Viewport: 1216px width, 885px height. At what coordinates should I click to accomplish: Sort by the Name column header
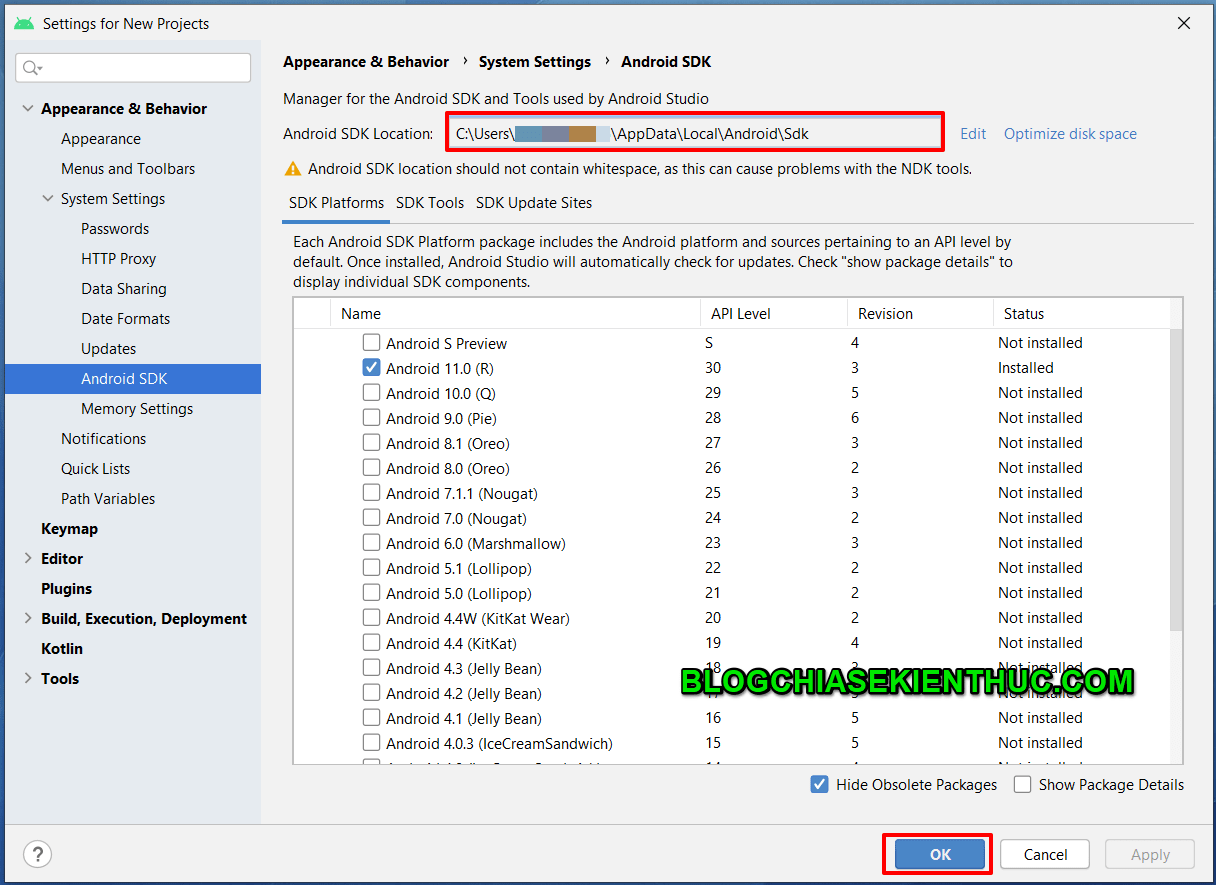tap(515, 314)
